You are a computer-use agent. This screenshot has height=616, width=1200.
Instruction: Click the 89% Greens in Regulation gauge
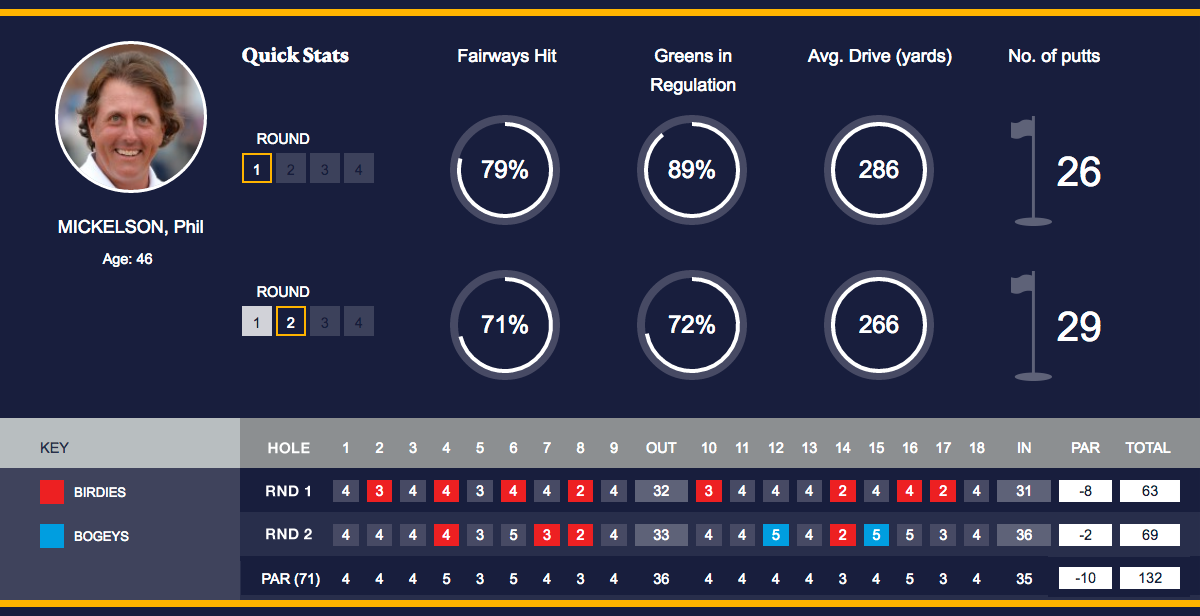point(691,170)
